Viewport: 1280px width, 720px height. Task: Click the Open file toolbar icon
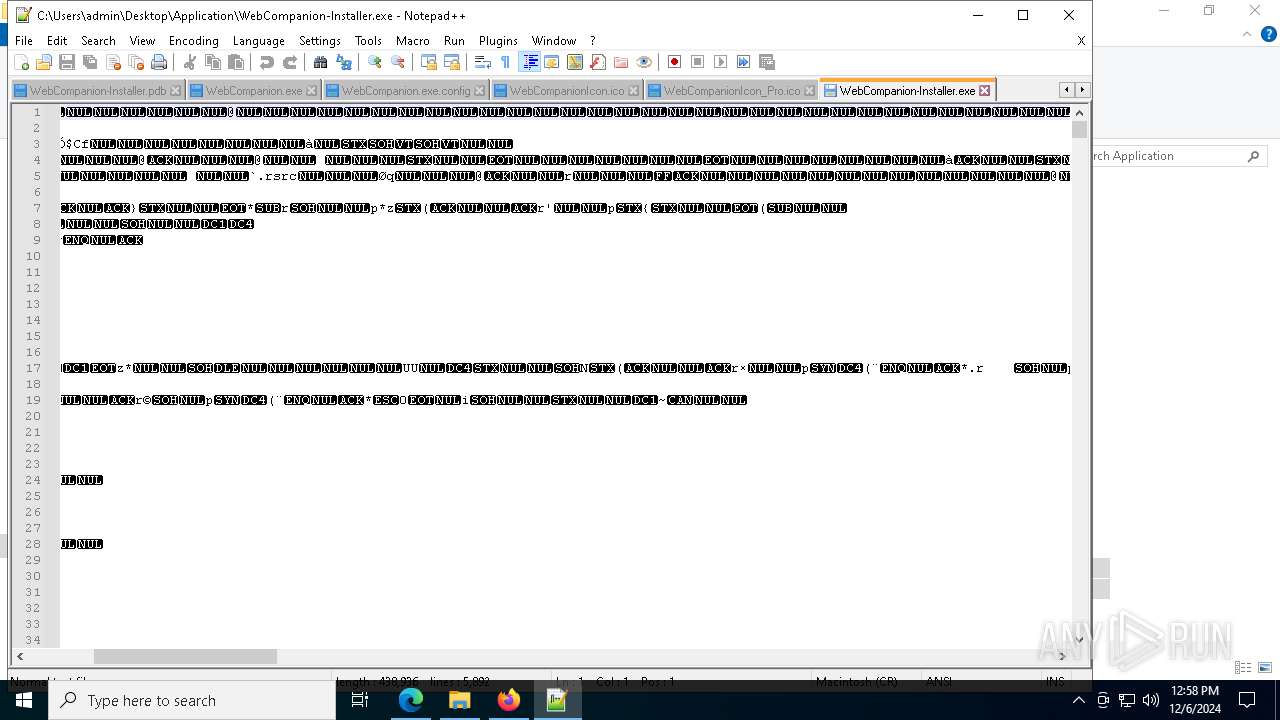click(x=44, y=62)
